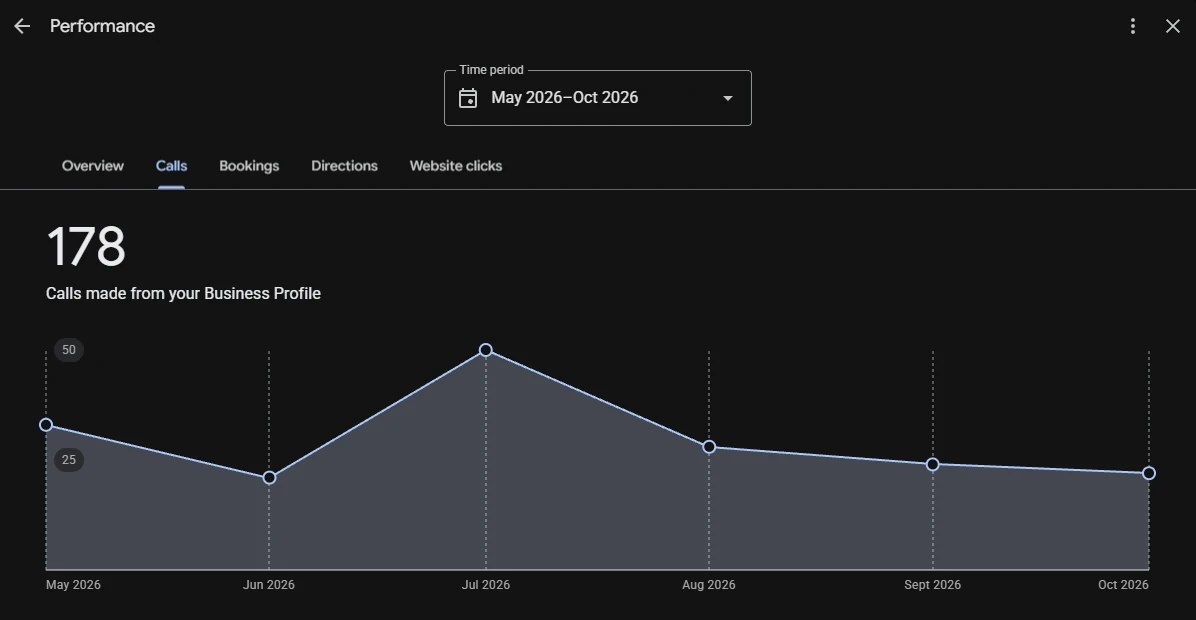Screen dimensions: 1196x620
Task: Click the Aug 2026 data point
Action: pos(709,447)
